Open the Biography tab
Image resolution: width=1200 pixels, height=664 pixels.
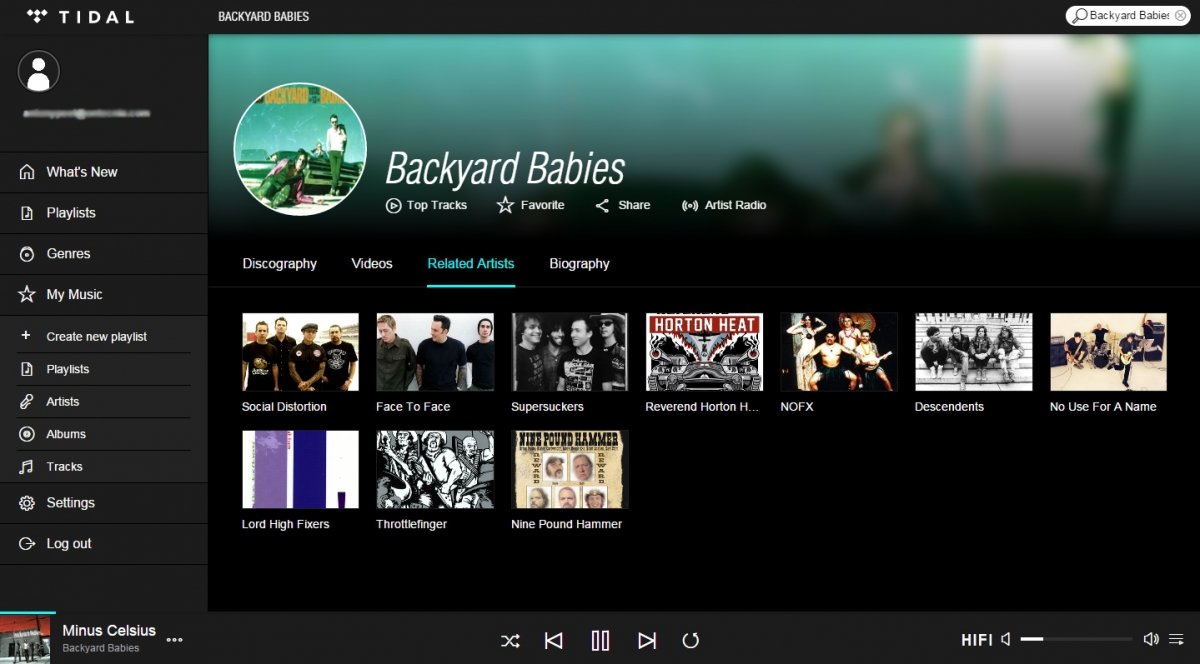(x=579, y=264)
